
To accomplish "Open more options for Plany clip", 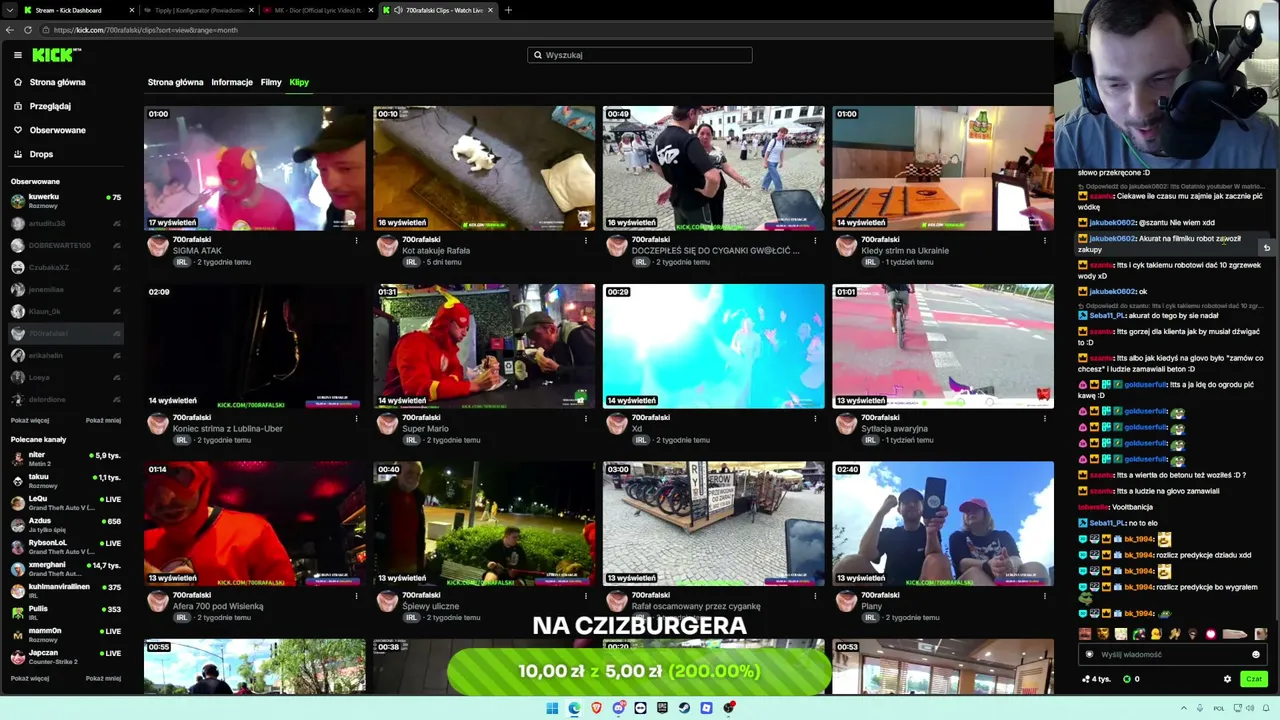I will click(1045, 596).
